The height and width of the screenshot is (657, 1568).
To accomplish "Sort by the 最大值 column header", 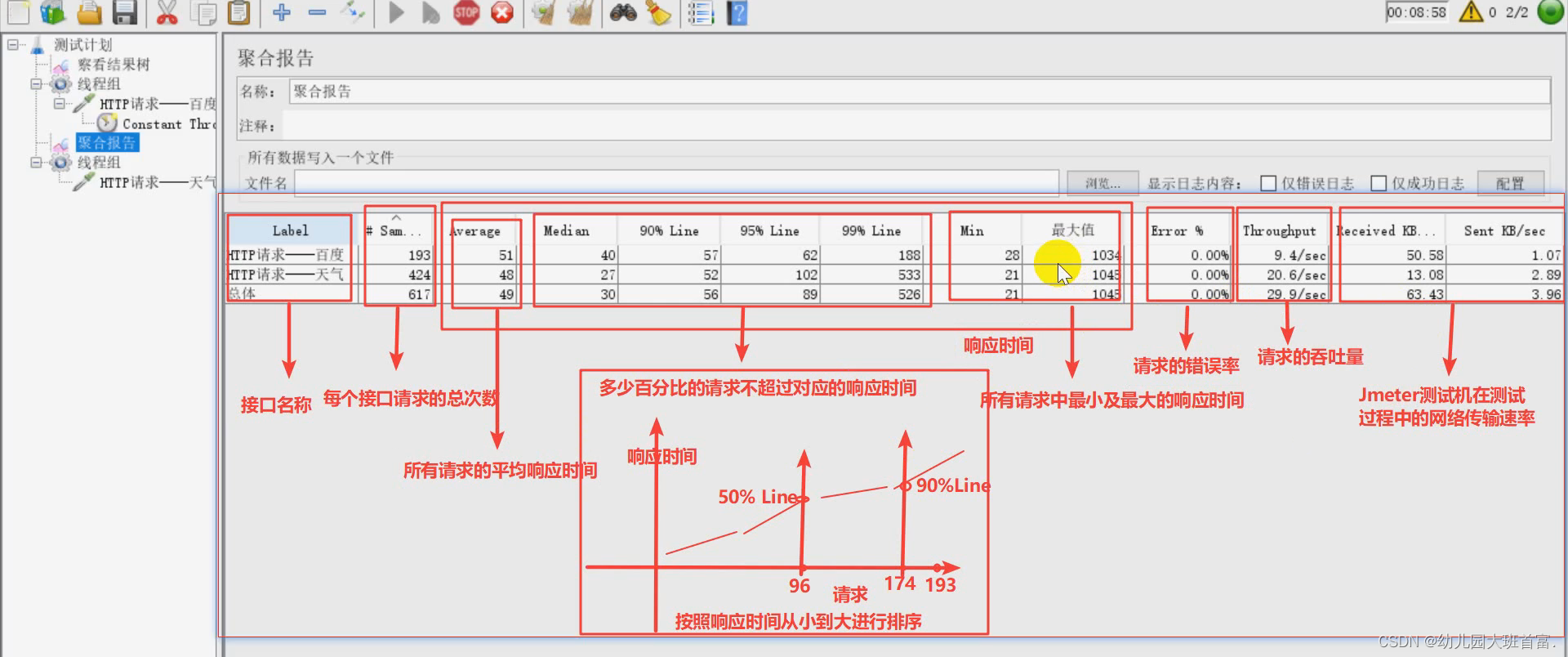I will (1072, 230).
